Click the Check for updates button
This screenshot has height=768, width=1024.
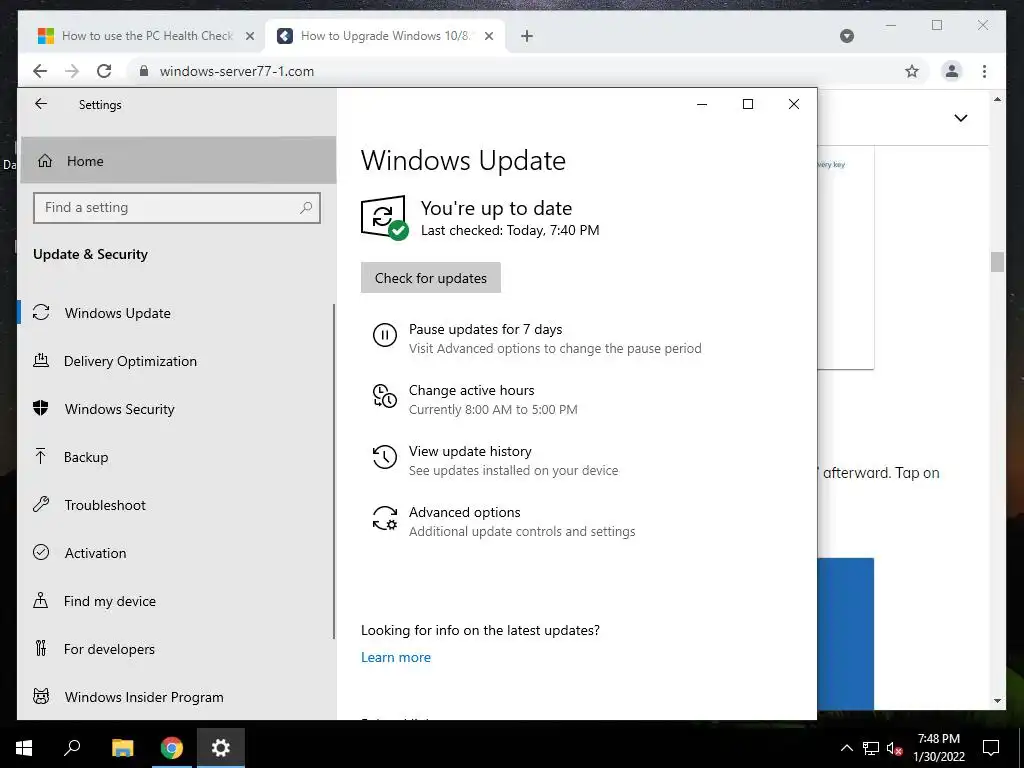click(431, 278)
